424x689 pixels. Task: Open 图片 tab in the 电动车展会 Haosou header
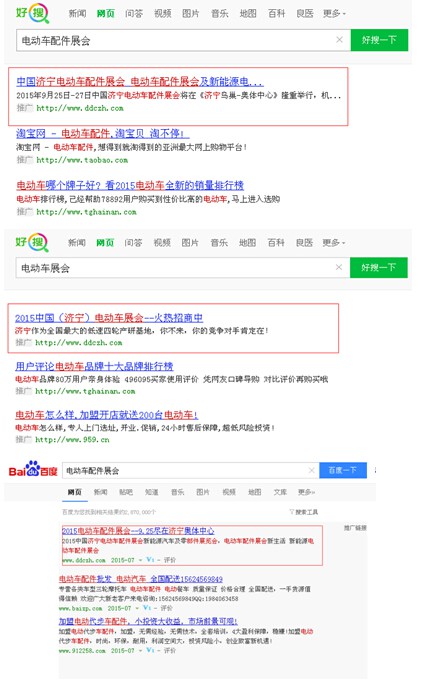click(x=190, y=243)
